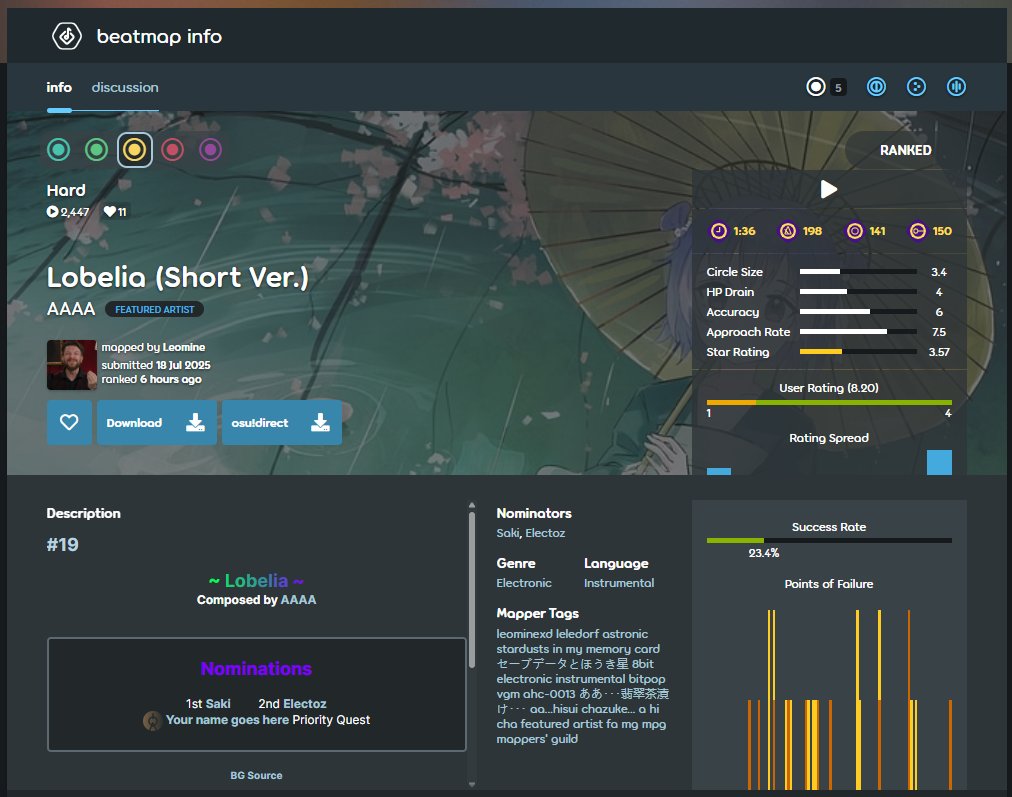This screenshot has height=797, width=1012.
Task: Click the description scrollbar
Action: (472, 590)
